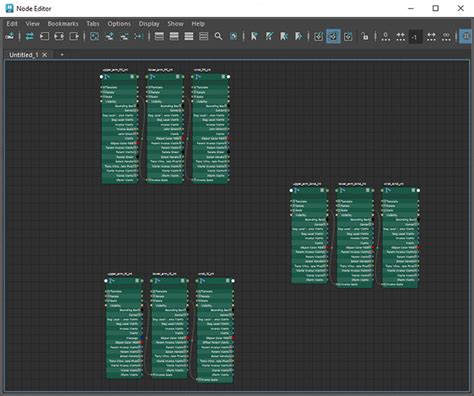474x396 pixels.
Task: Toggle view mode button on wrist_IK_jnt node
Action: (228, 281)
